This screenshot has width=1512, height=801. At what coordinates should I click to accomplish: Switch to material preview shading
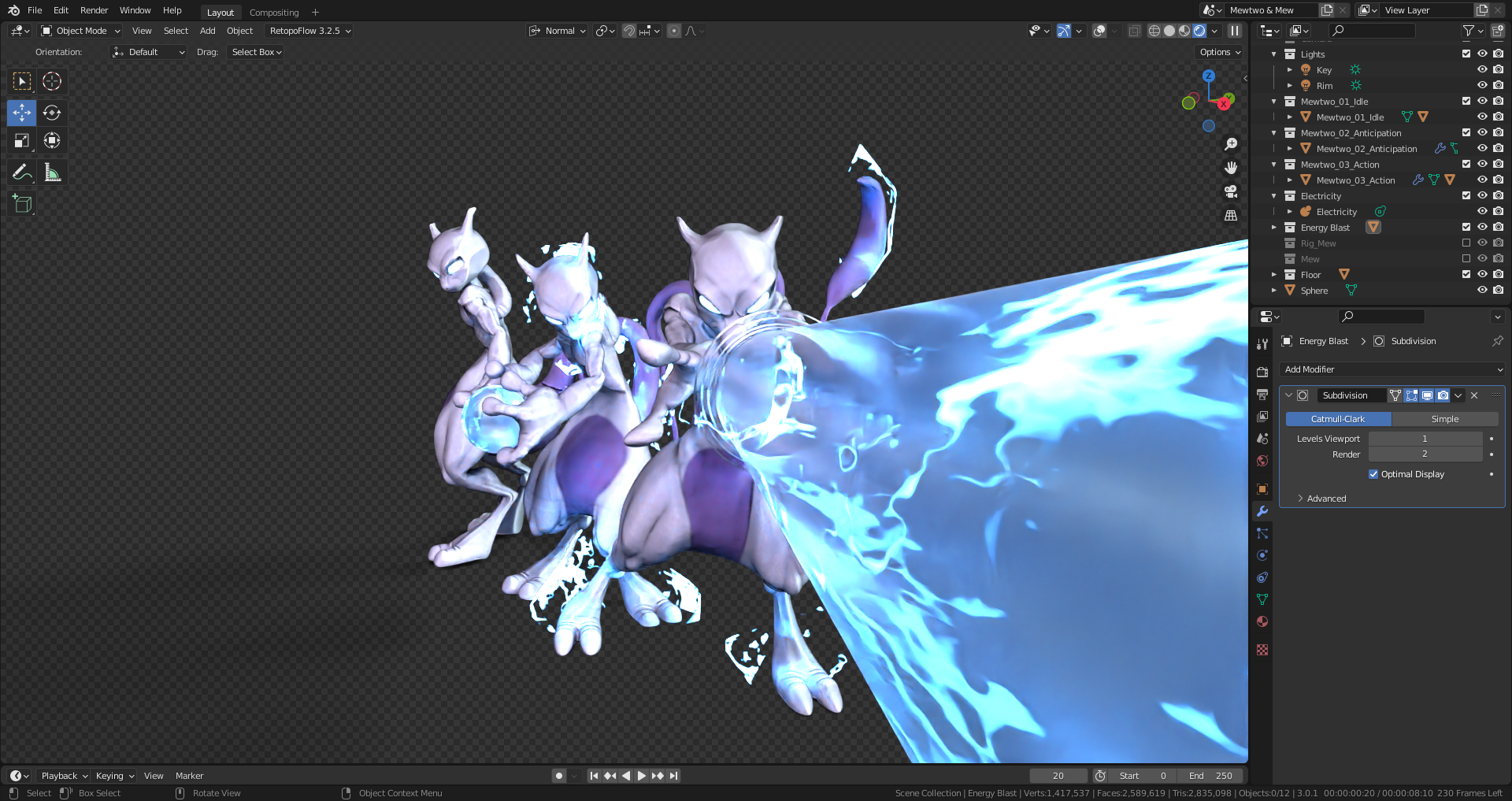[x=1184, y=31]
